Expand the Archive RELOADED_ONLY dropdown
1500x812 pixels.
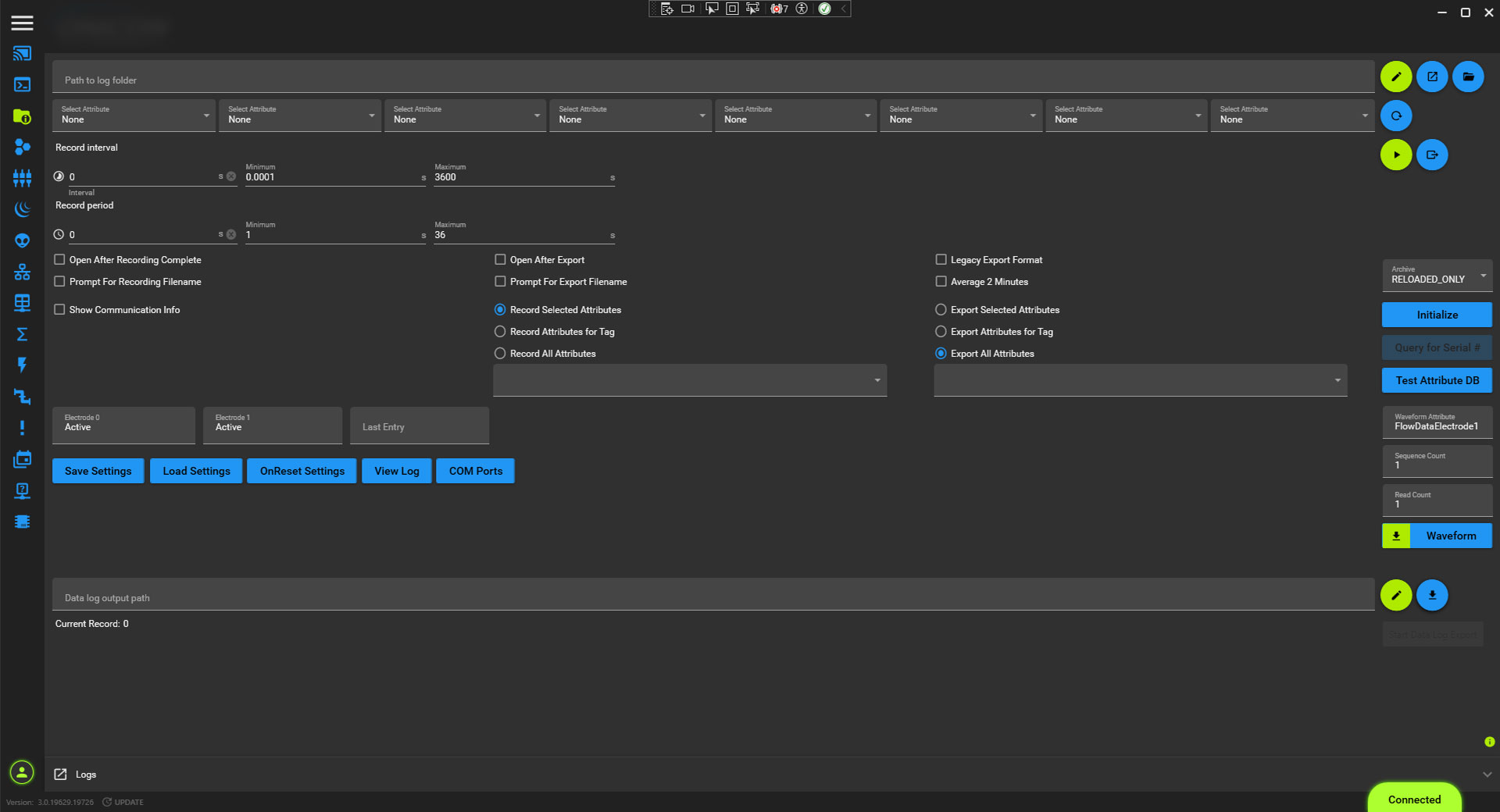[x=1436, y=276]
